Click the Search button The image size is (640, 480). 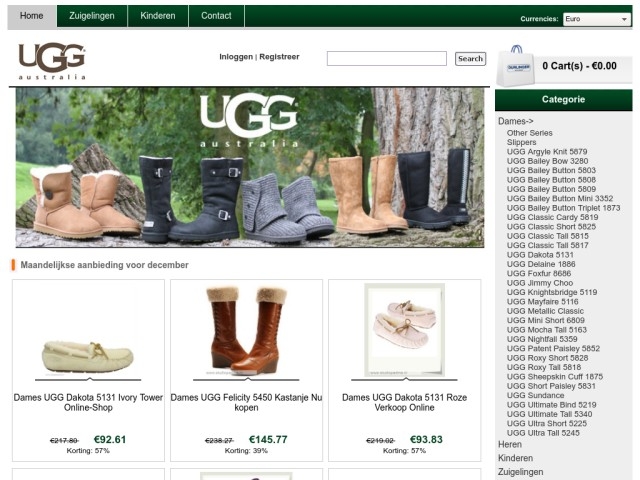coord(470,59)
